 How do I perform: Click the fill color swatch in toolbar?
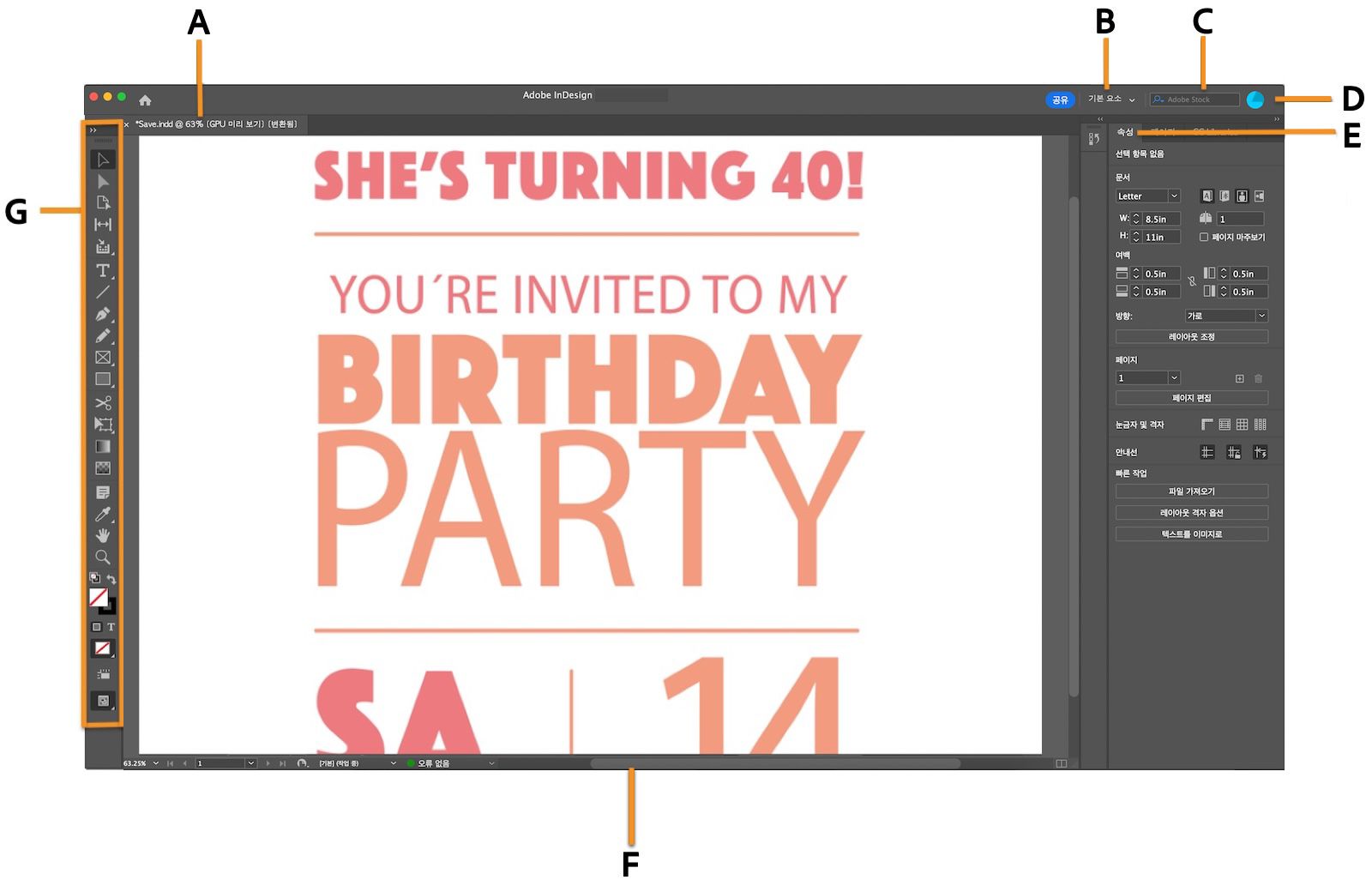click(x=99, y=597)
